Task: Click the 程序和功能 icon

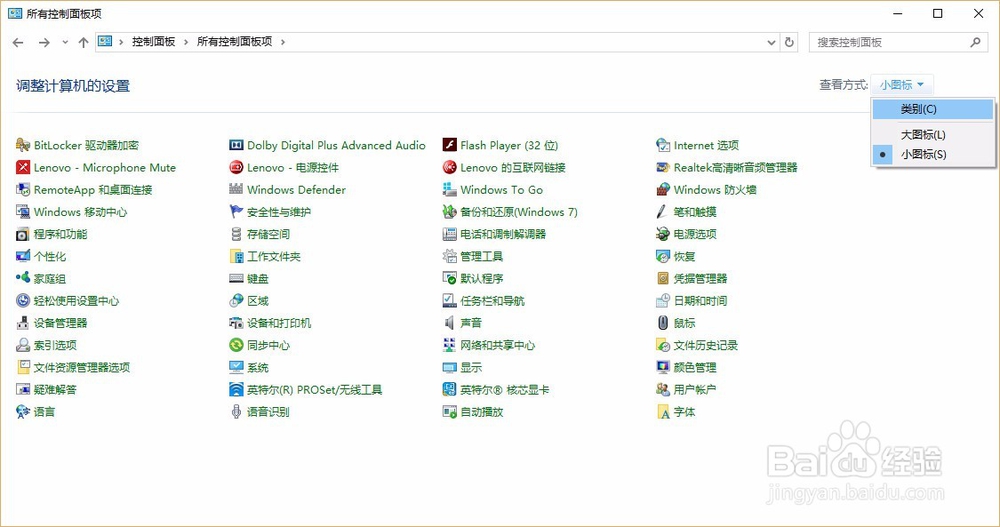Action: 23,234
